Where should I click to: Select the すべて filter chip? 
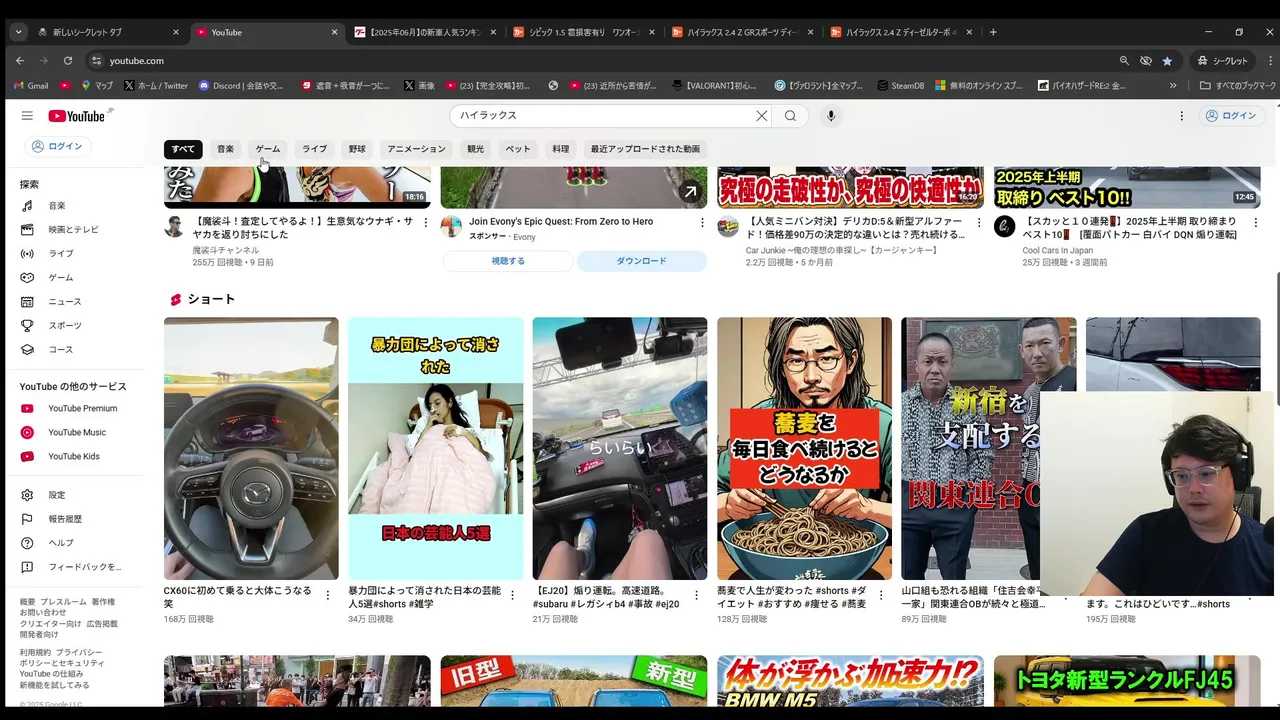coord(183,149)
